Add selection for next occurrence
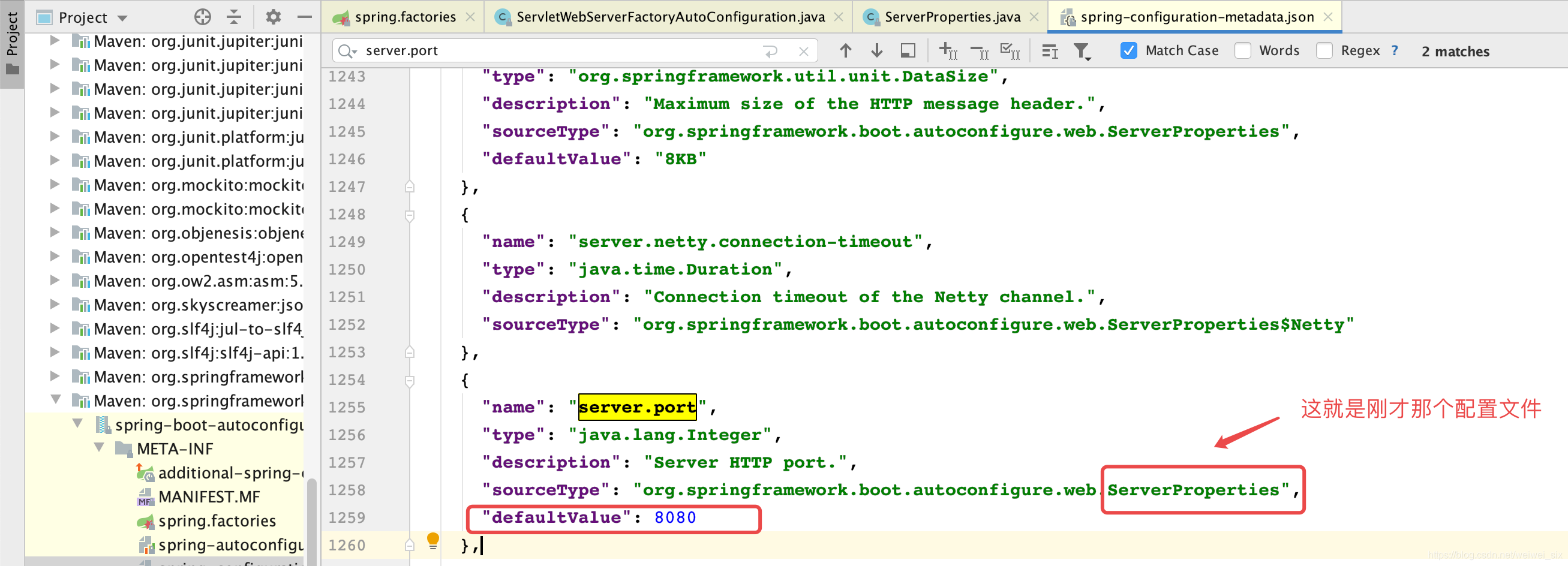The image size is (1568, 566). [x=948, y=51]
